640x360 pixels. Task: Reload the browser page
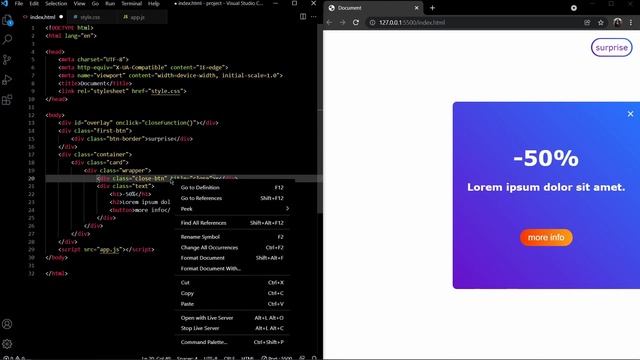coord(356,22)
